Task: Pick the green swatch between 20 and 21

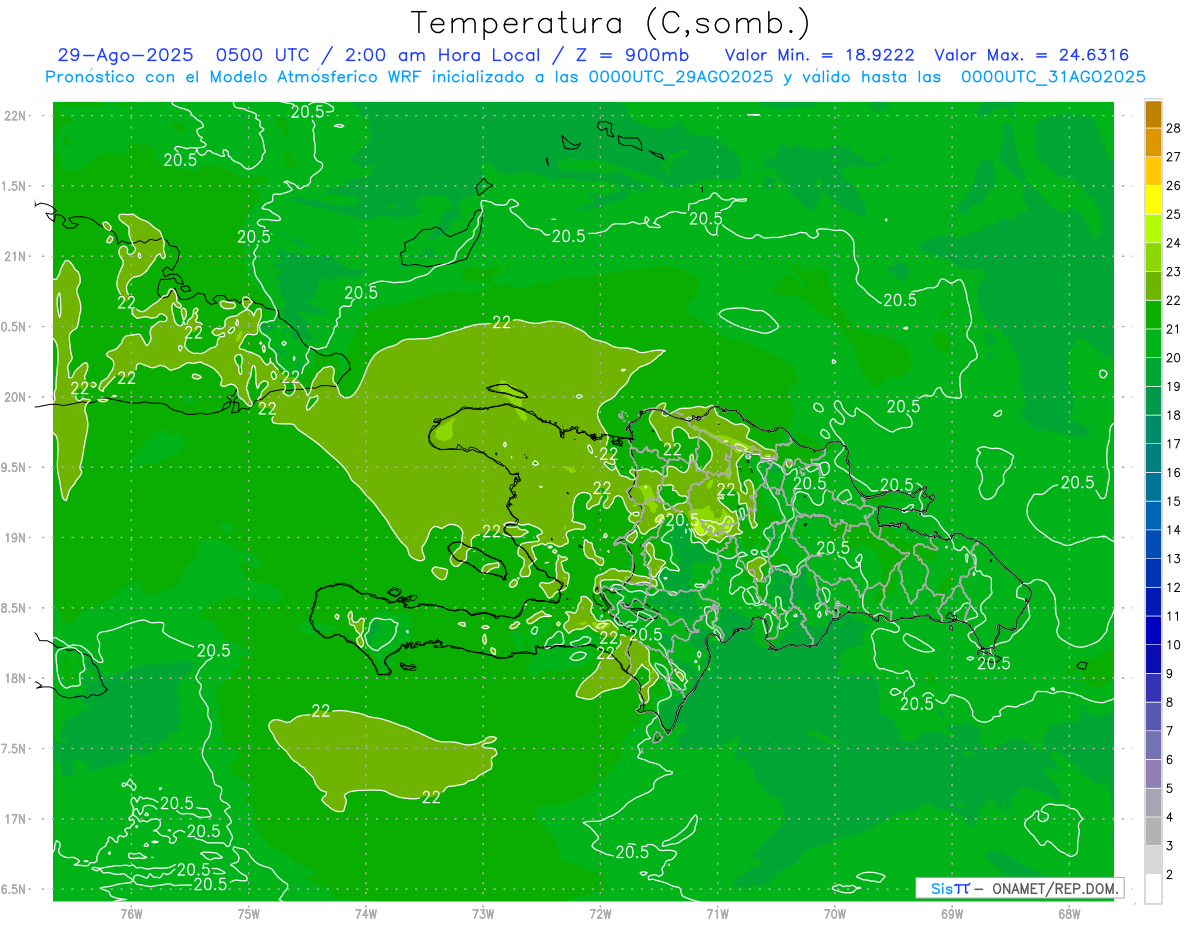Action: [1153, 344]
